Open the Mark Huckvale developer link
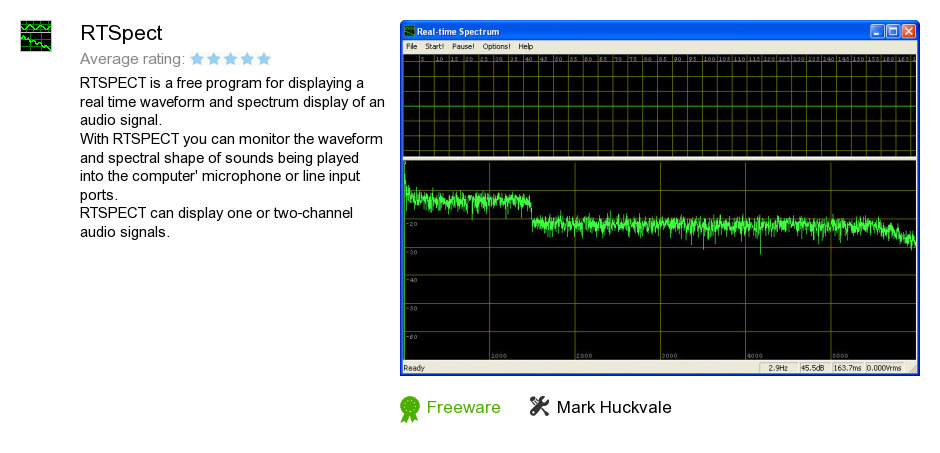Screen dimensions: 940x453 click(614, 407)
